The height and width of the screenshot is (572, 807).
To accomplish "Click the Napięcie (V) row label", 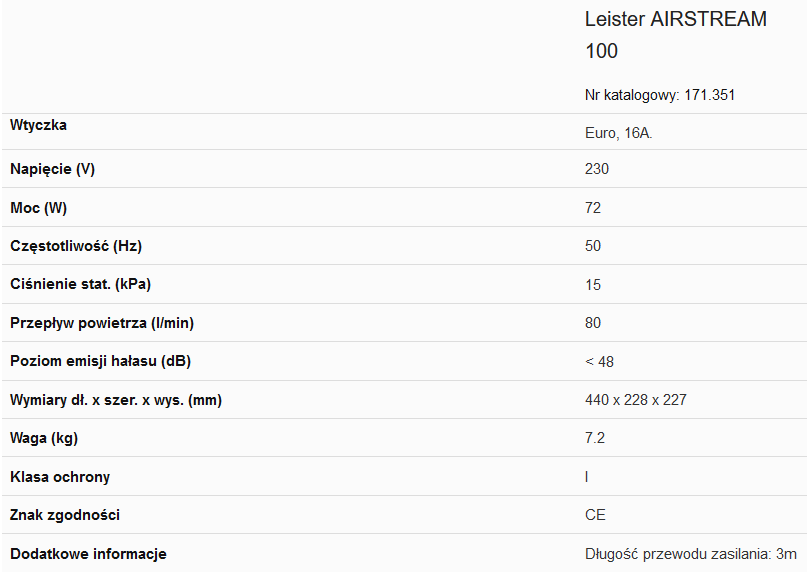I will pos(52,169).
